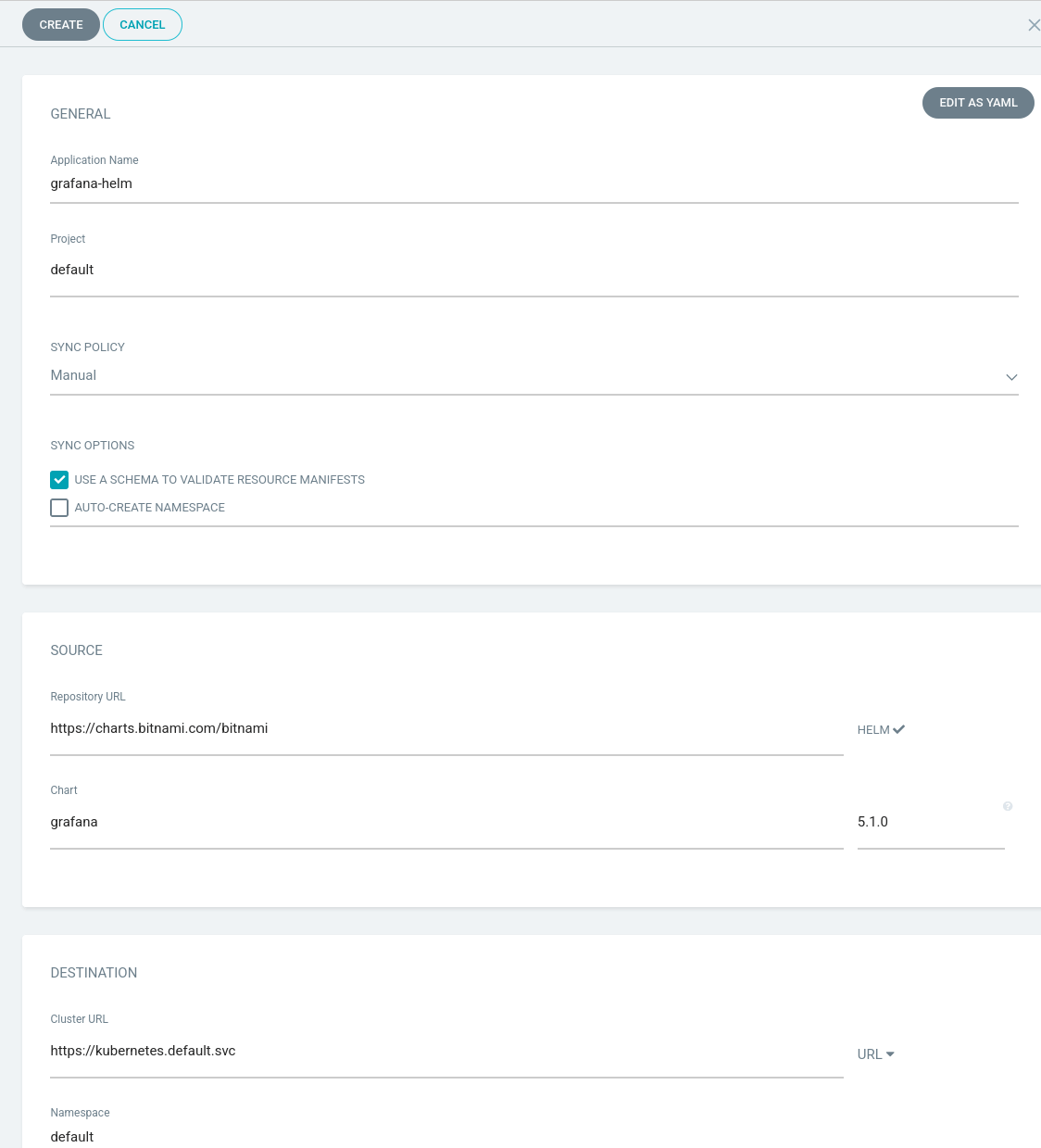Click the caret icon next to URL label
Image resolution: width=1041 pixels, height=1148 pixels.
pyautogui.click(x=890, y=1053)
